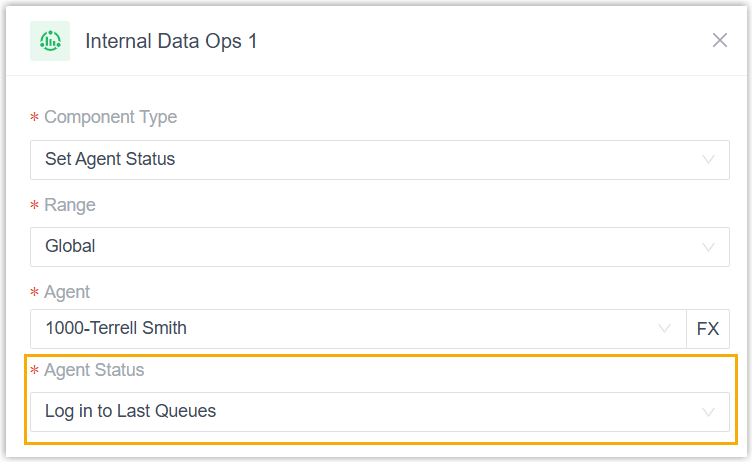Click the 'Component Type' field label
The image size is (753, 463).
tap(110, 117)
